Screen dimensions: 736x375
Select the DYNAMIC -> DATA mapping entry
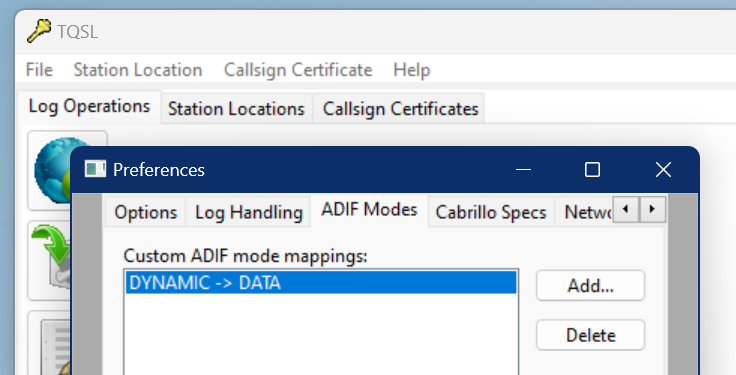coord(322,283)
